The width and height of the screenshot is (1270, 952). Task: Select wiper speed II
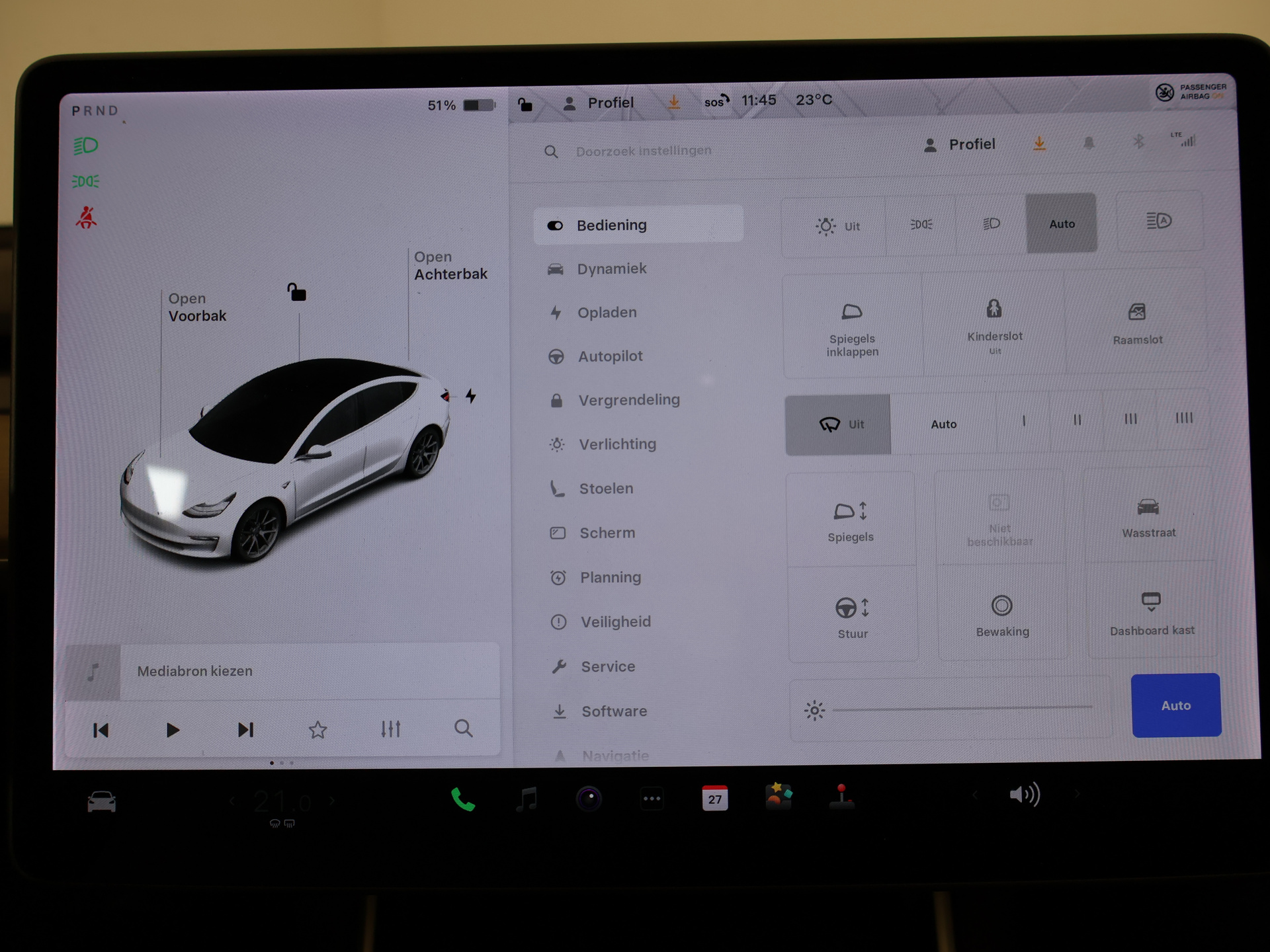[1077, 420]
